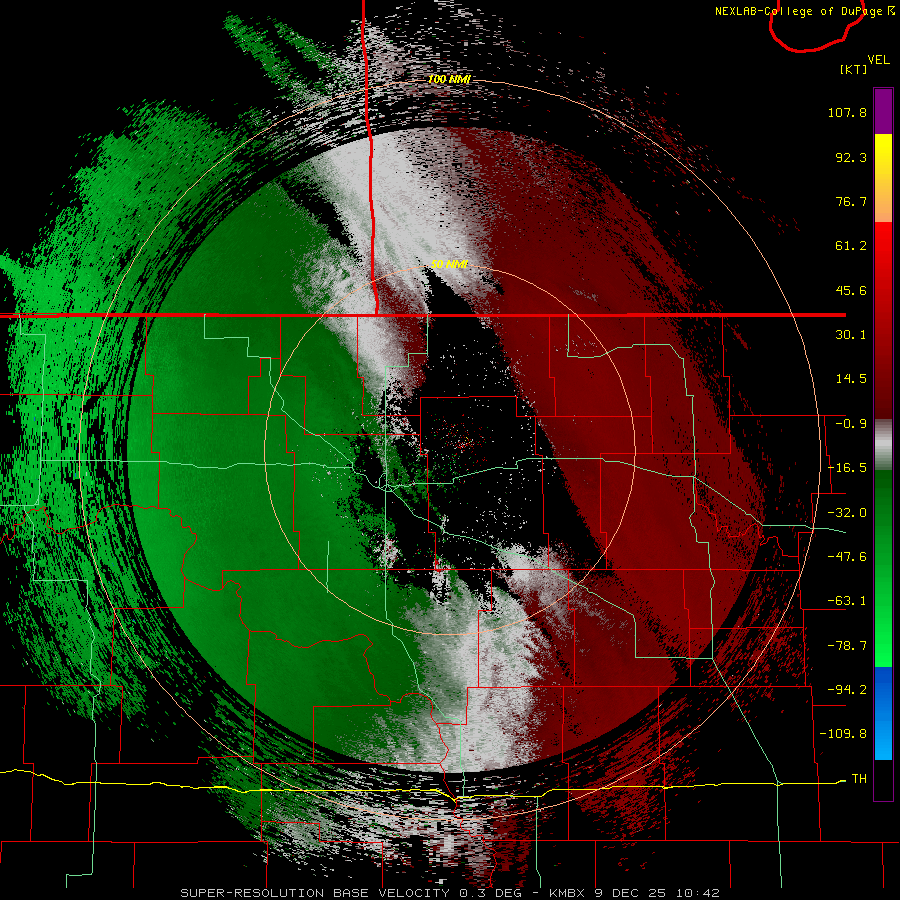Click the -0.9 velocity legend value
This screenshot has height=900, width=900.
click(x=851, y=424)
